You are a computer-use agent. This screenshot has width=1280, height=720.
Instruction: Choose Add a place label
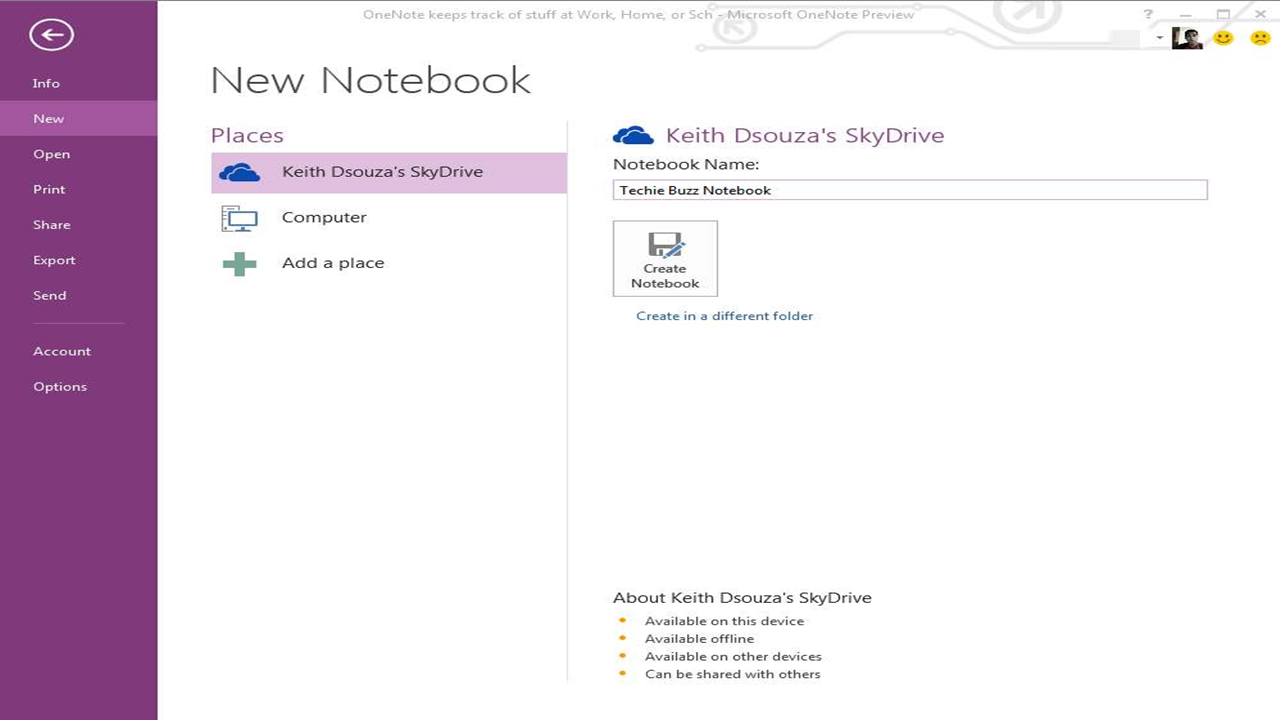tap(333, 264)
